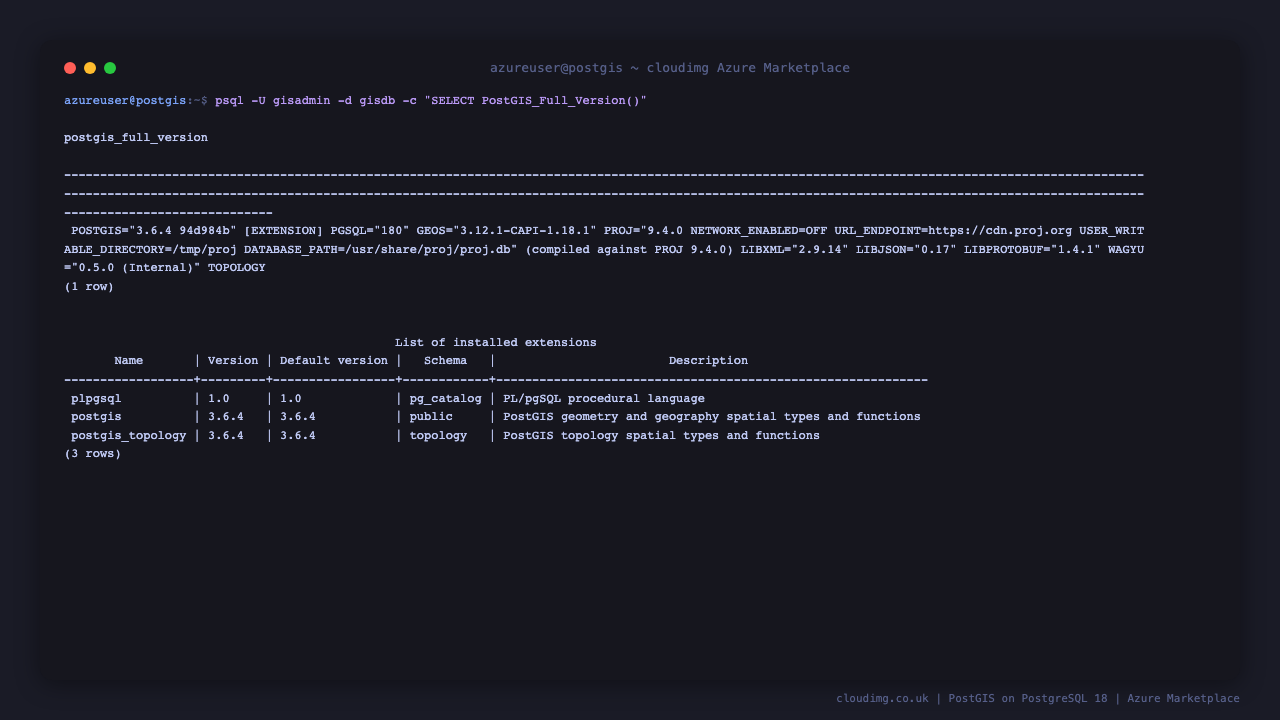Viewport: 1280px width, 720px height.
Task: Click the '(1 row)' result count
Action: click(89, 287)
